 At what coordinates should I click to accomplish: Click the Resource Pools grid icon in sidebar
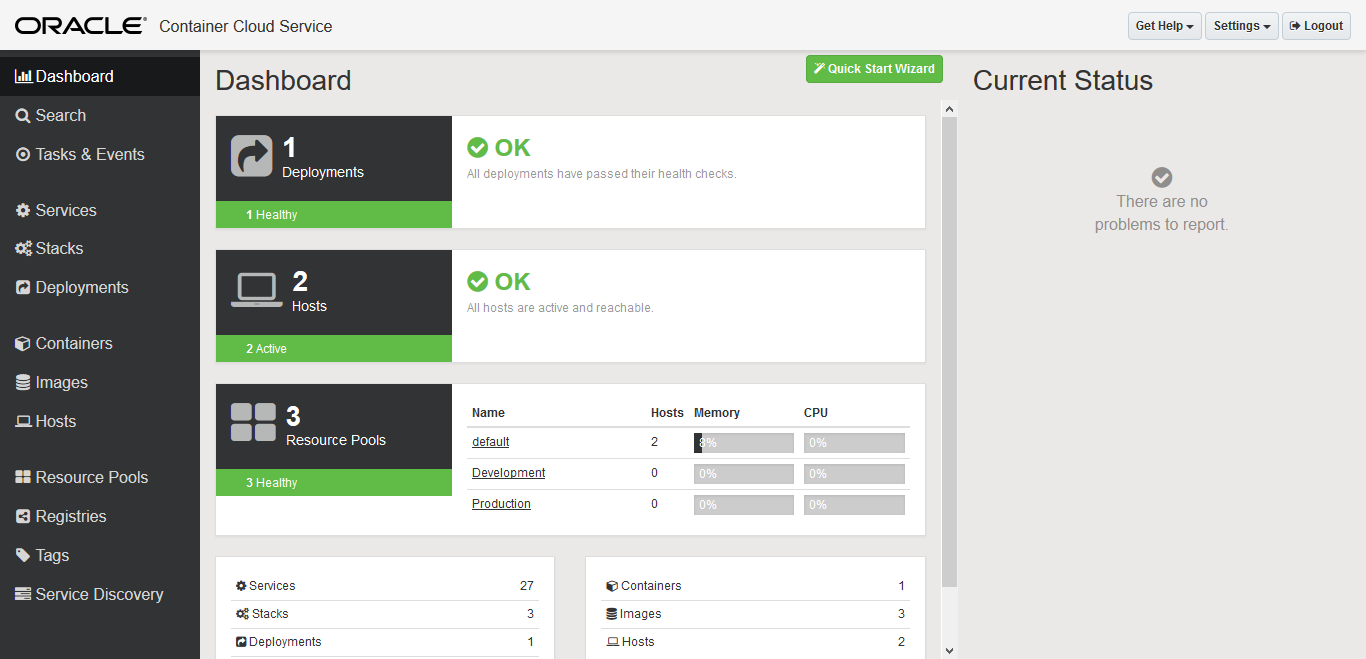point(23,478)
